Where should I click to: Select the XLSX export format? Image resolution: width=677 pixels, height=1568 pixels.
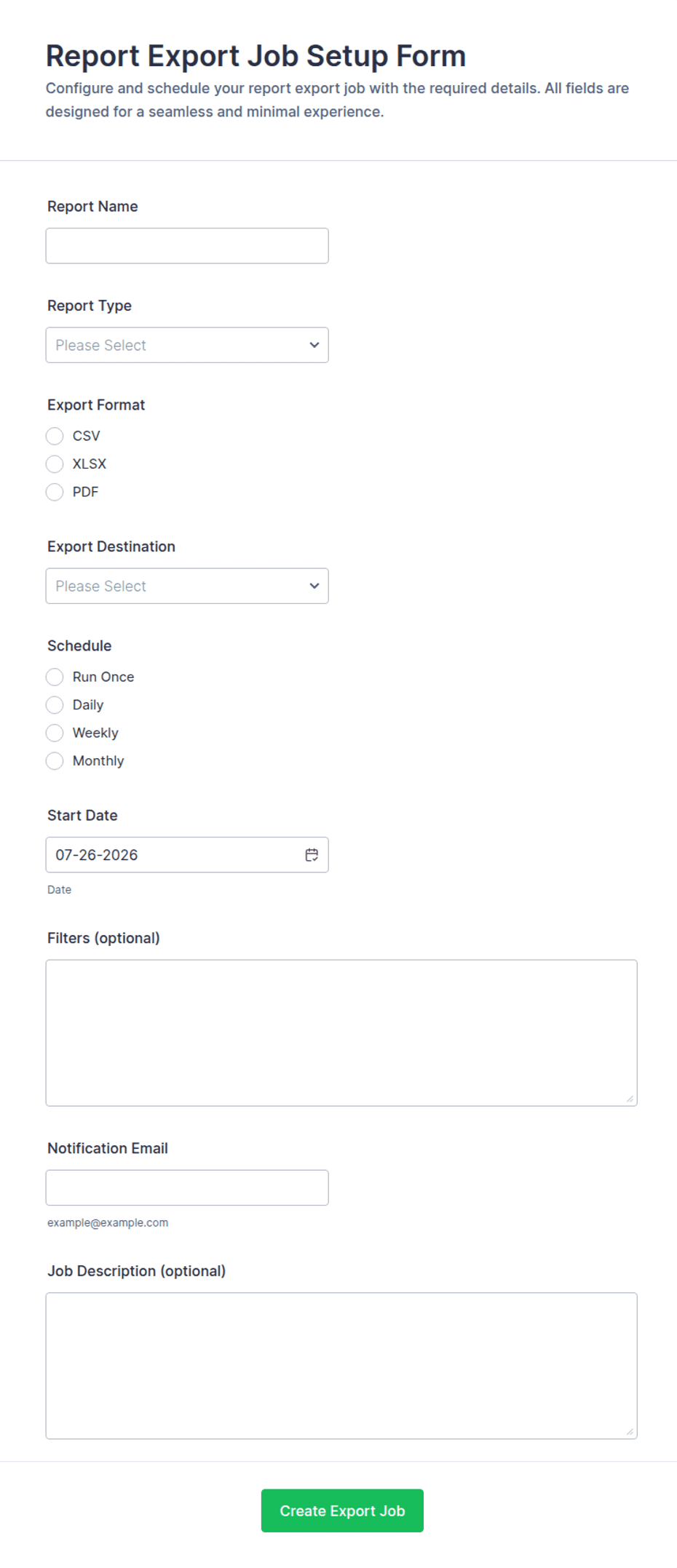55,463
